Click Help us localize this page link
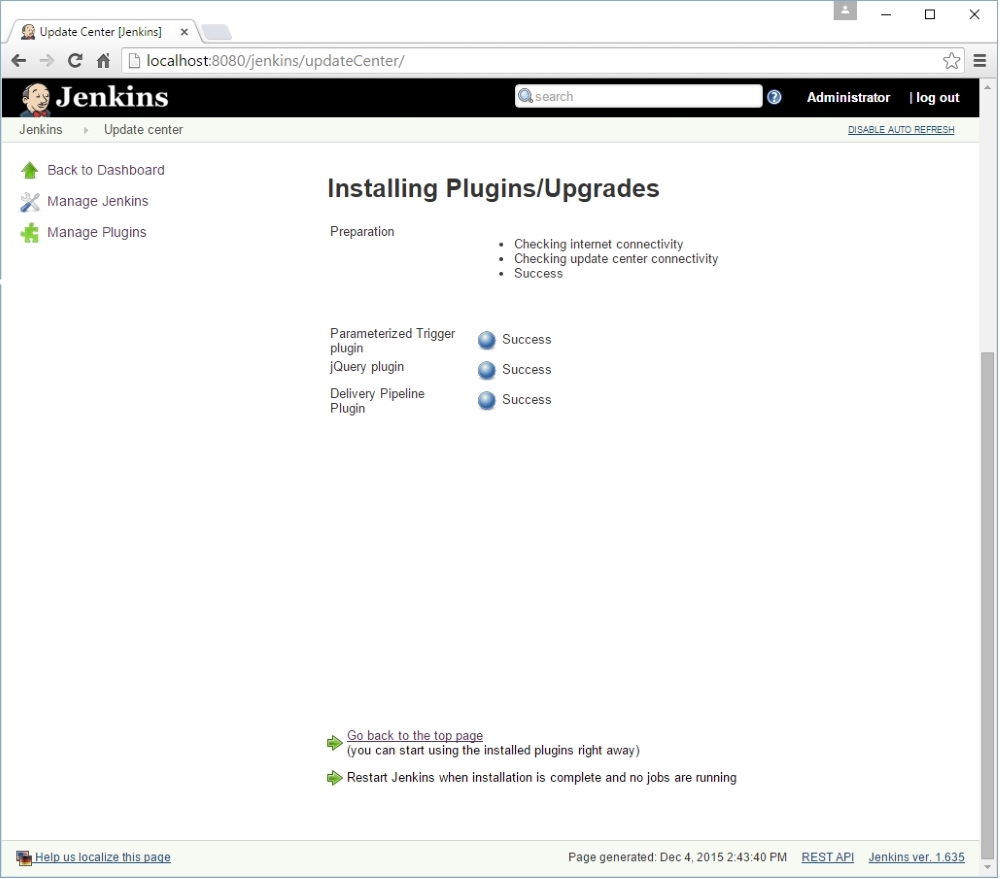The width and height of the screenshot is (1000, 879). click(103, 857)
